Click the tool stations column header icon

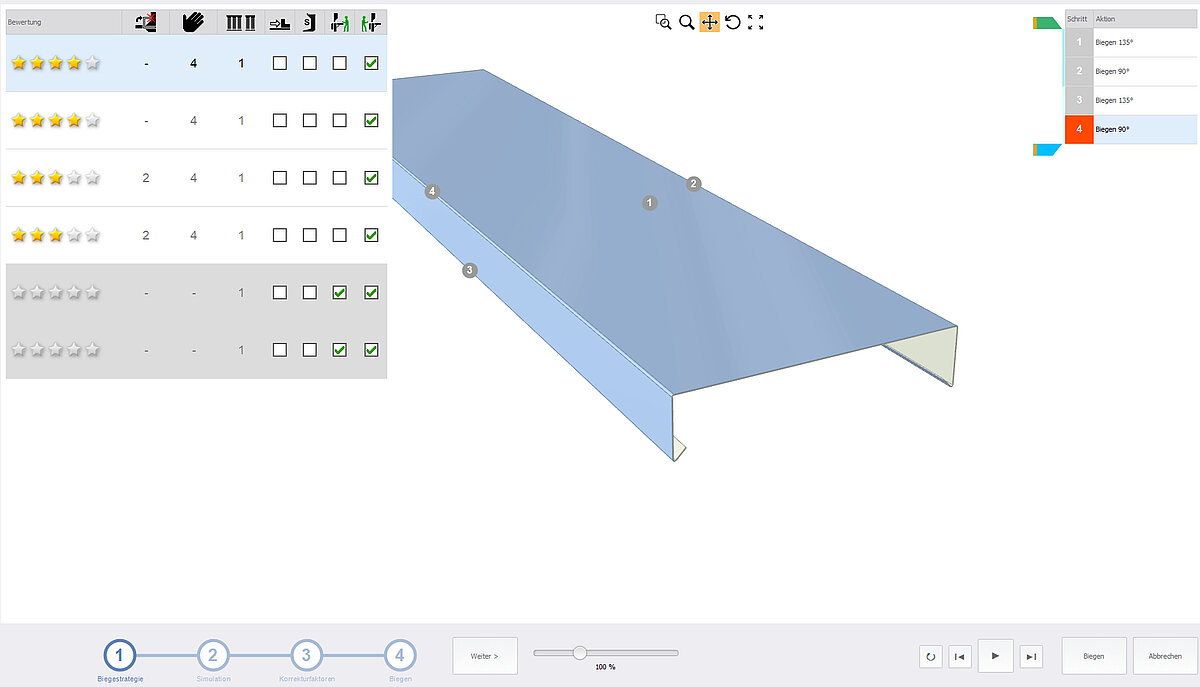(x=240, y=22)
